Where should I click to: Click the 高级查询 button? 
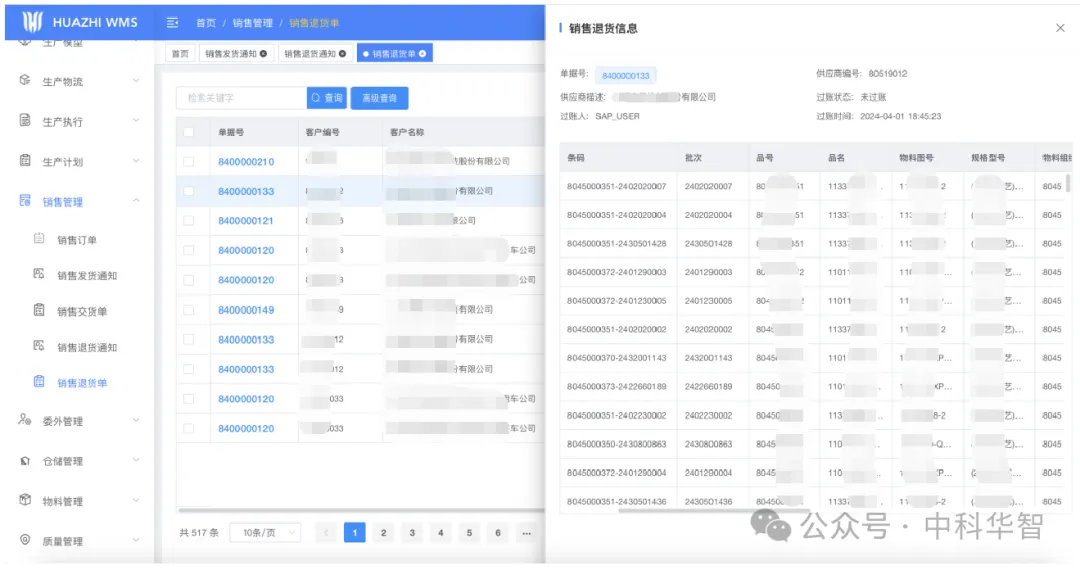(379, 98)
